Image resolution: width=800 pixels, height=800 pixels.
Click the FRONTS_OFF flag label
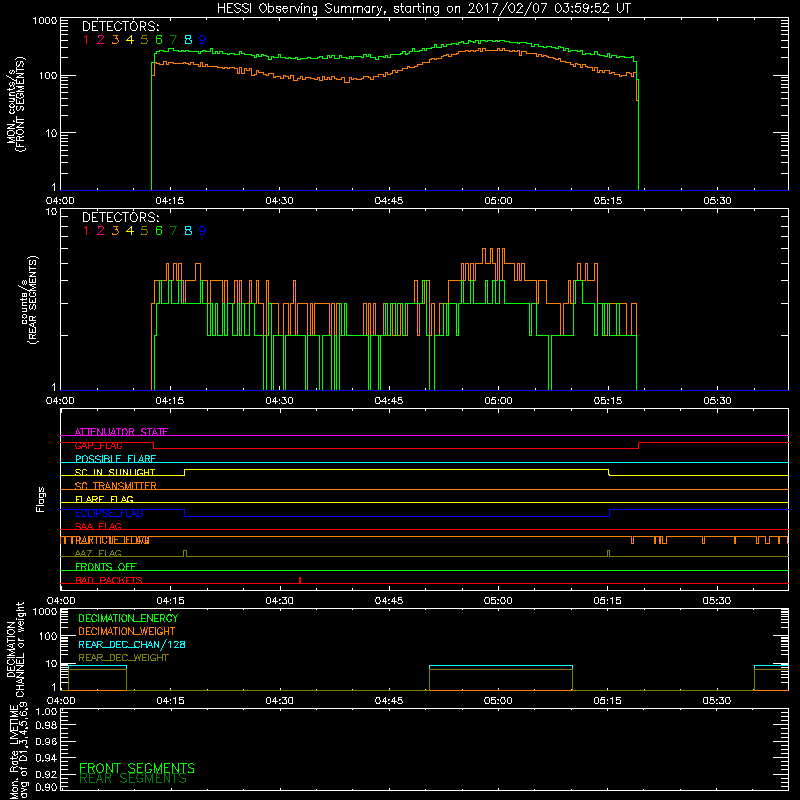pyautogui.click(x=106, y=567)
